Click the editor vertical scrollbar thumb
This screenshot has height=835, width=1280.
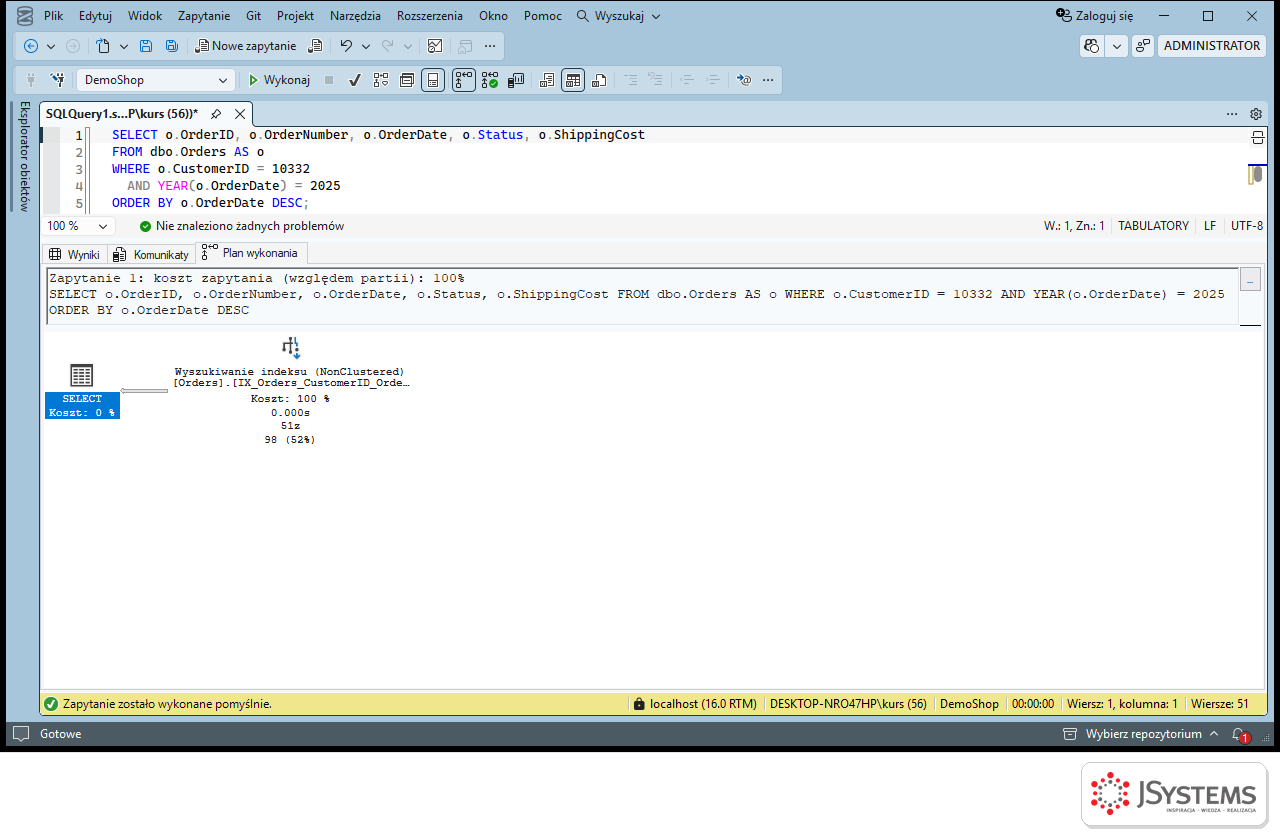click(1258, 175)
